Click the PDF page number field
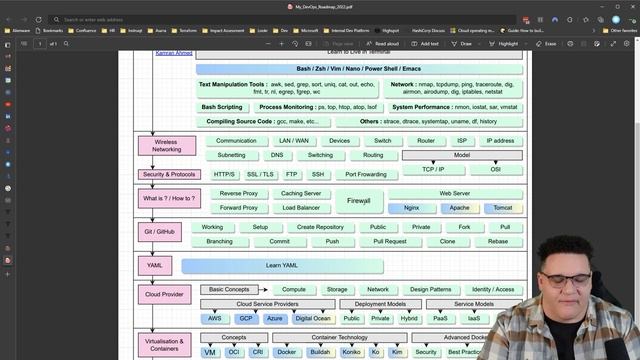This screenshot has width=640, height=360. (40, 44)
